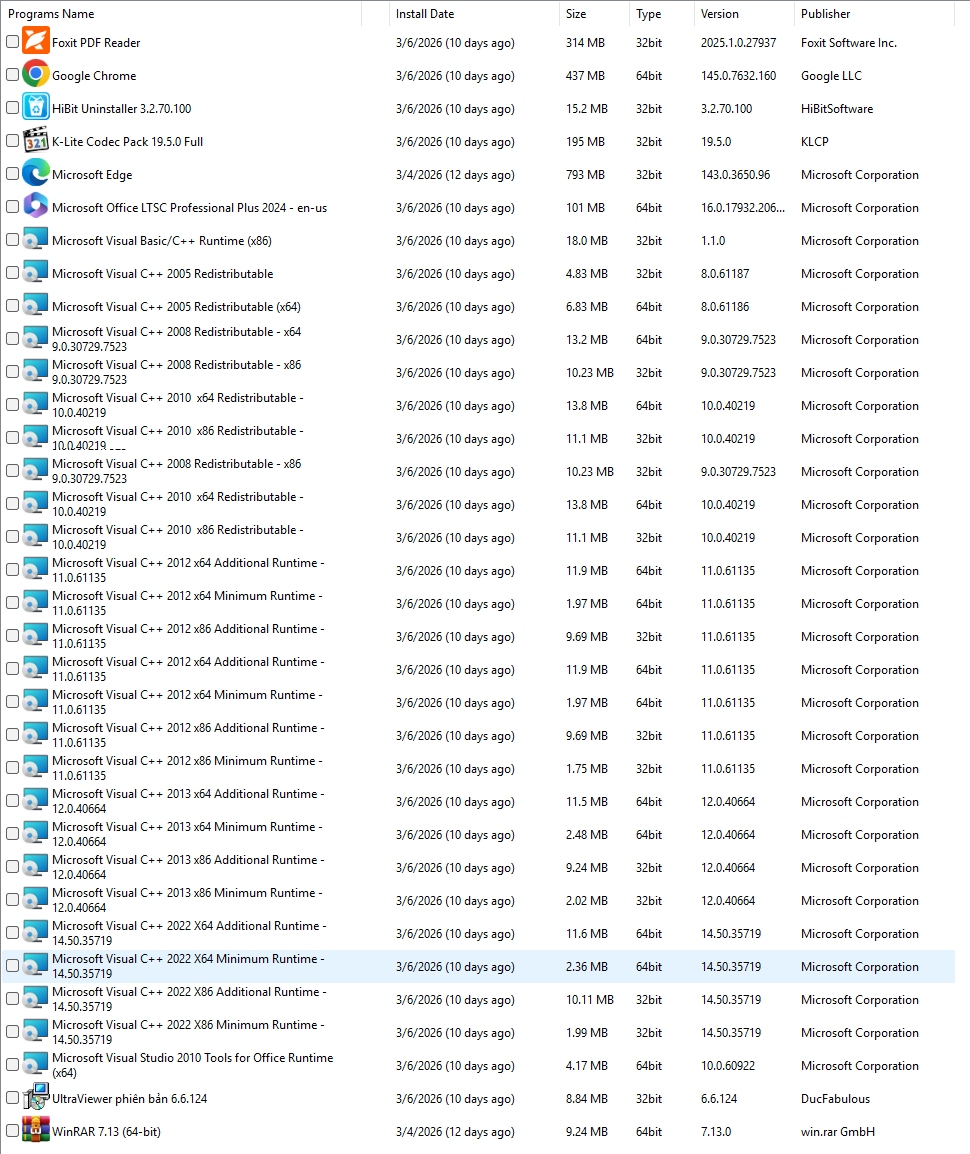Viewport: 970px width, 1154px height.
Task: Click the Foxit PDF Reader icon
Action: pos(36,42)
